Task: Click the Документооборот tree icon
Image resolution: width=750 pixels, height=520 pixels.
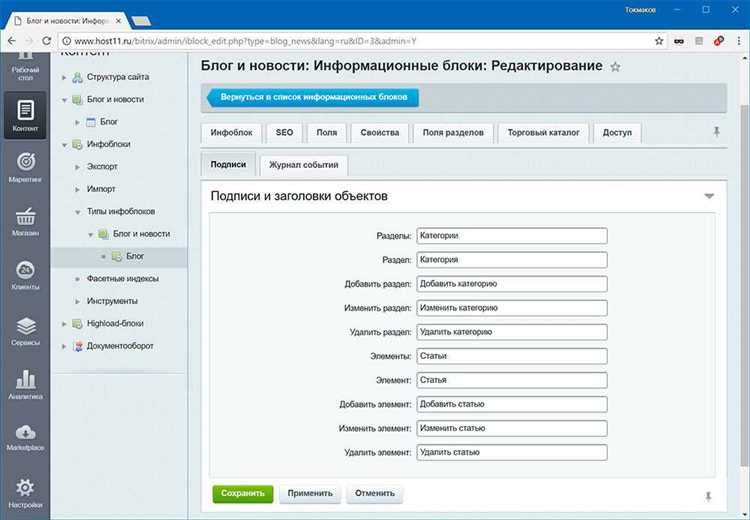Action: [77, 346]
